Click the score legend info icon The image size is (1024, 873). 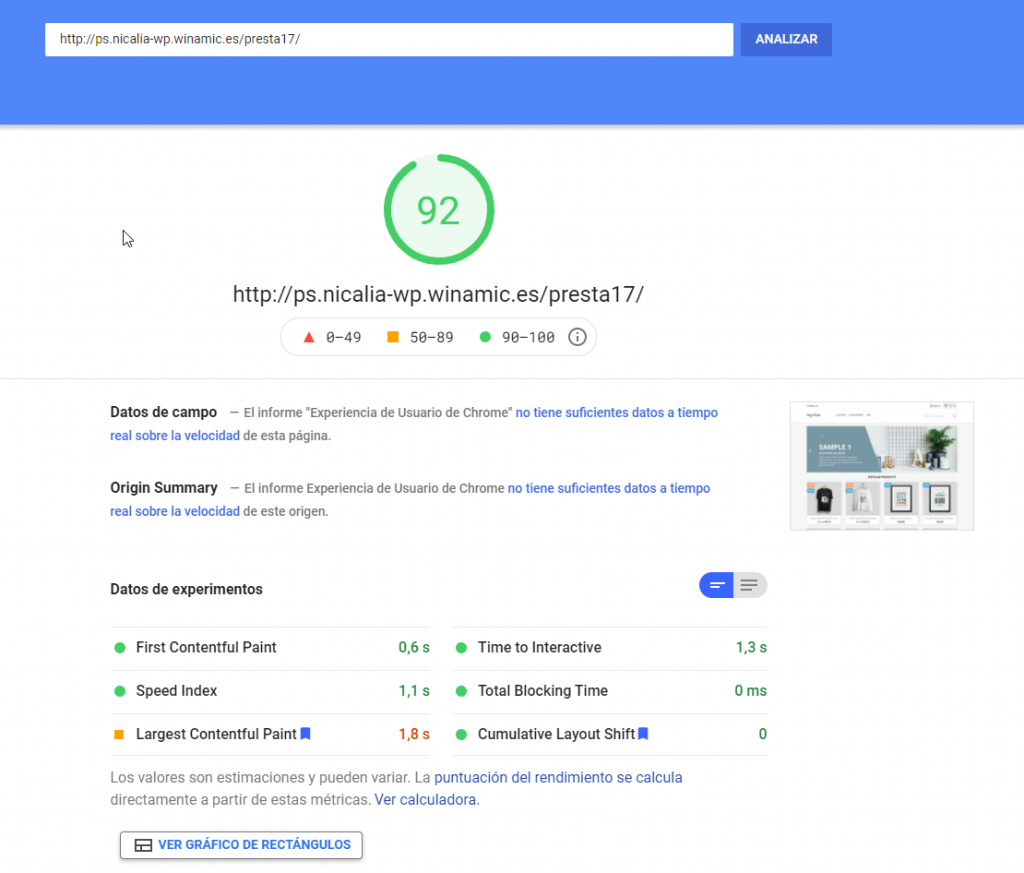pyautogui.click(x=577, y=337)
